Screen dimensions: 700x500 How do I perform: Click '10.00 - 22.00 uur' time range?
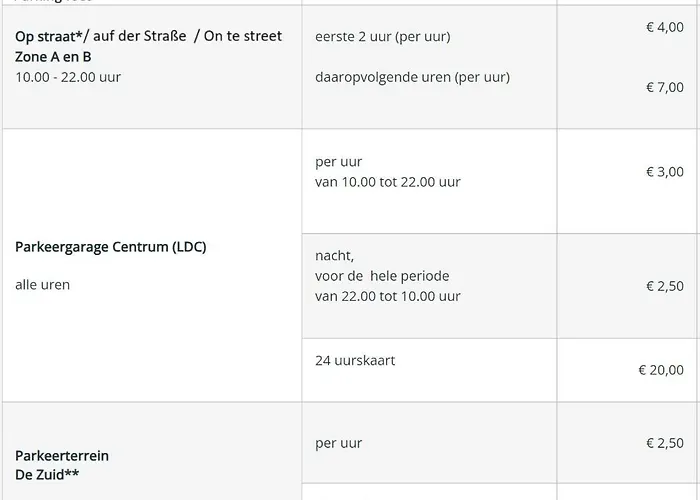click(x=68, y=77)
